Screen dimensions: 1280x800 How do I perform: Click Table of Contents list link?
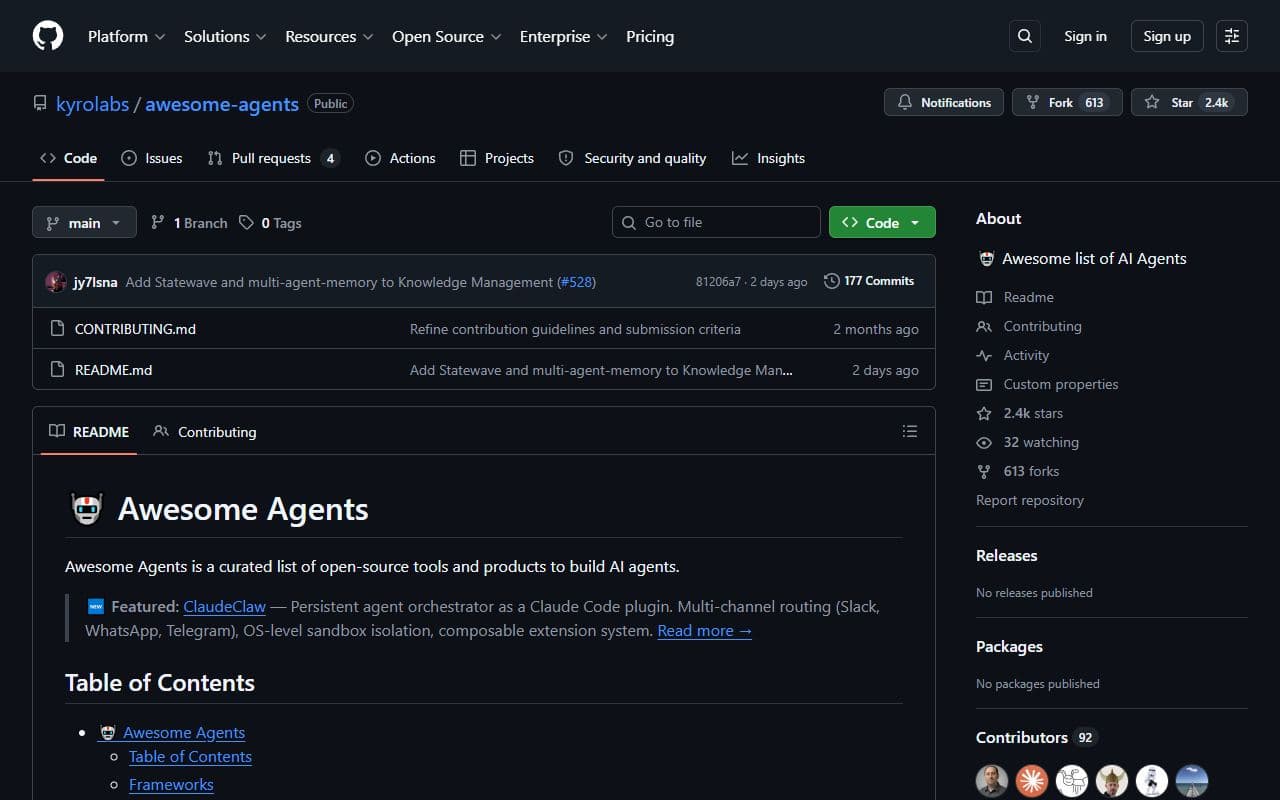pos(190,757)
